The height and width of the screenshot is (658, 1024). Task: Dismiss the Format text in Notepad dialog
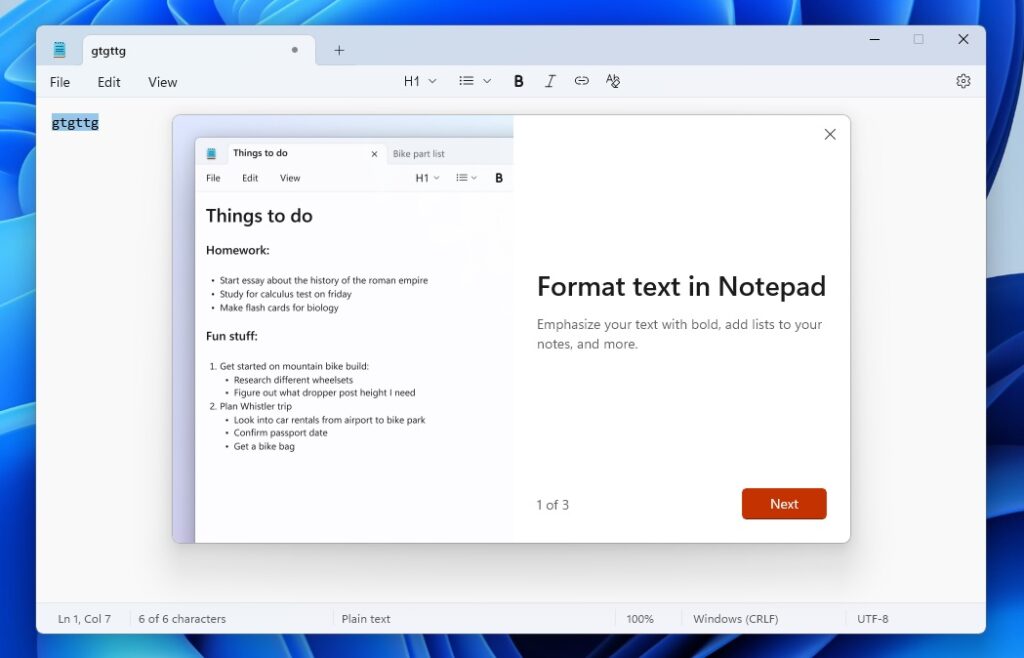pos(829,134)
